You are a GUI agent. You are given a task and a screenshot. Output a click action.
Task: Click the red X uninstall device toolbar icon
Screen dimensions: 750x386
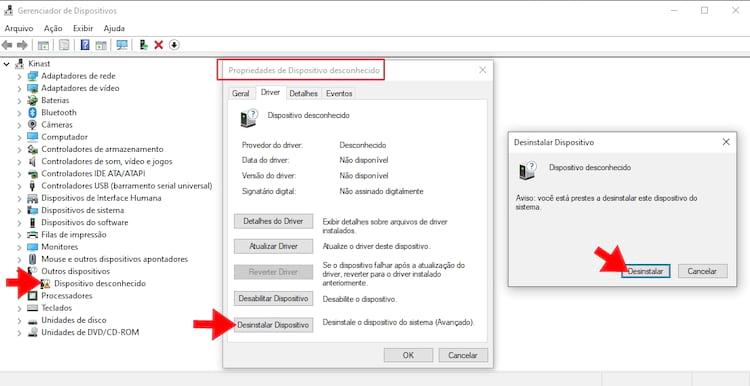(x=159, y=45)
